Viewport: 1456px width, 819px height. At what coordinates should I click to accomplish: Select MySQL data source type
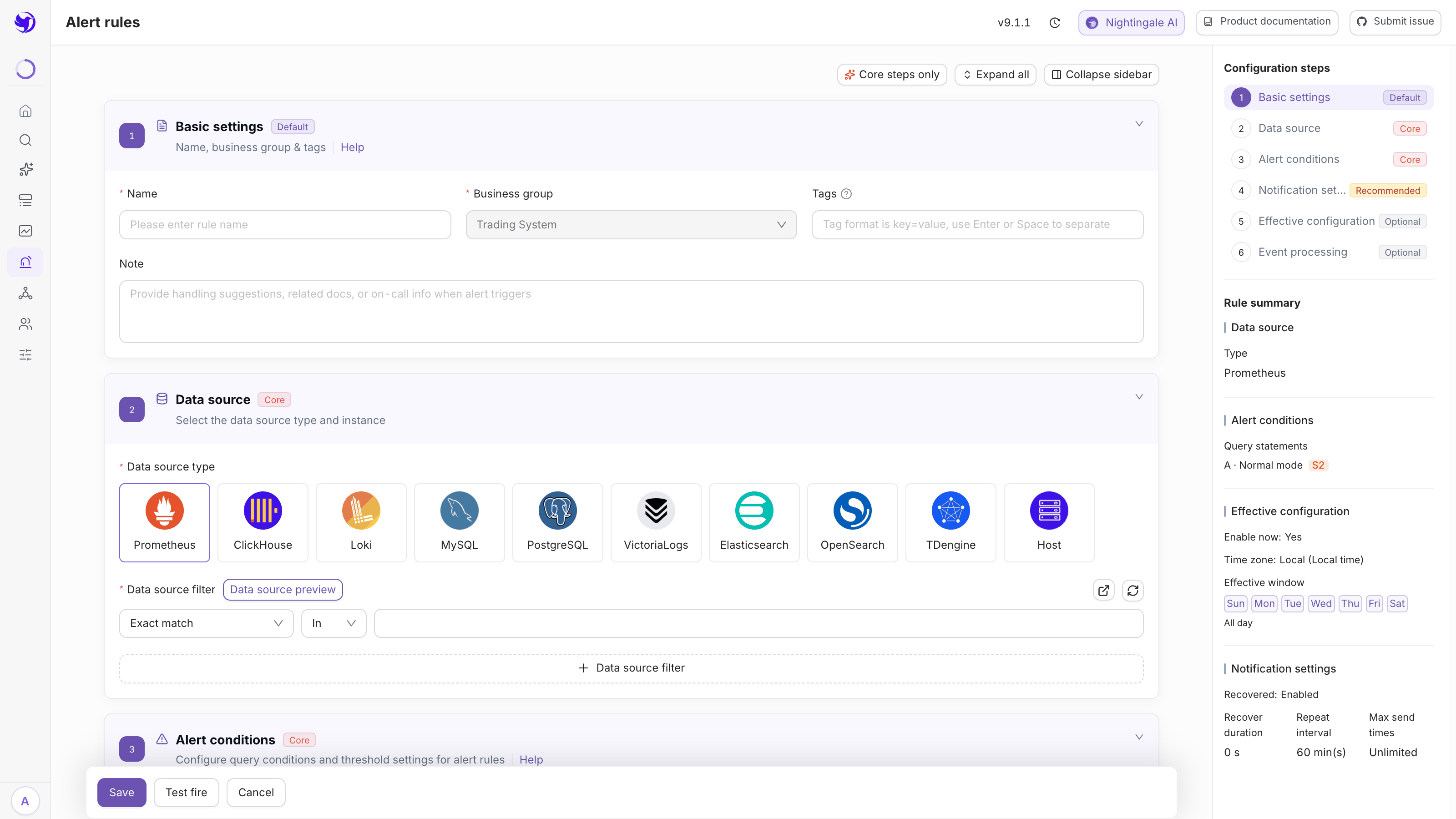460,523
